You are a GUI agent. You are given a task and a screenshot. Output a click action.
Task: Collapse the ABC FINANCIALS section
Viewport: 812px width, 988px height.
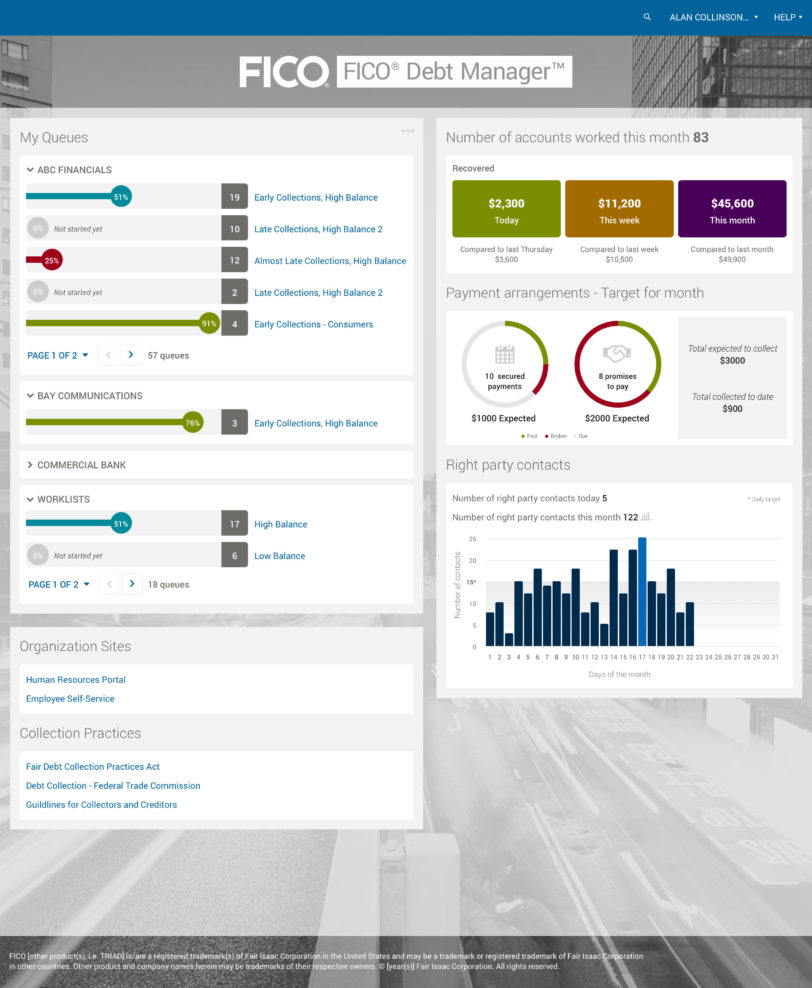click(x=31, y=170)
